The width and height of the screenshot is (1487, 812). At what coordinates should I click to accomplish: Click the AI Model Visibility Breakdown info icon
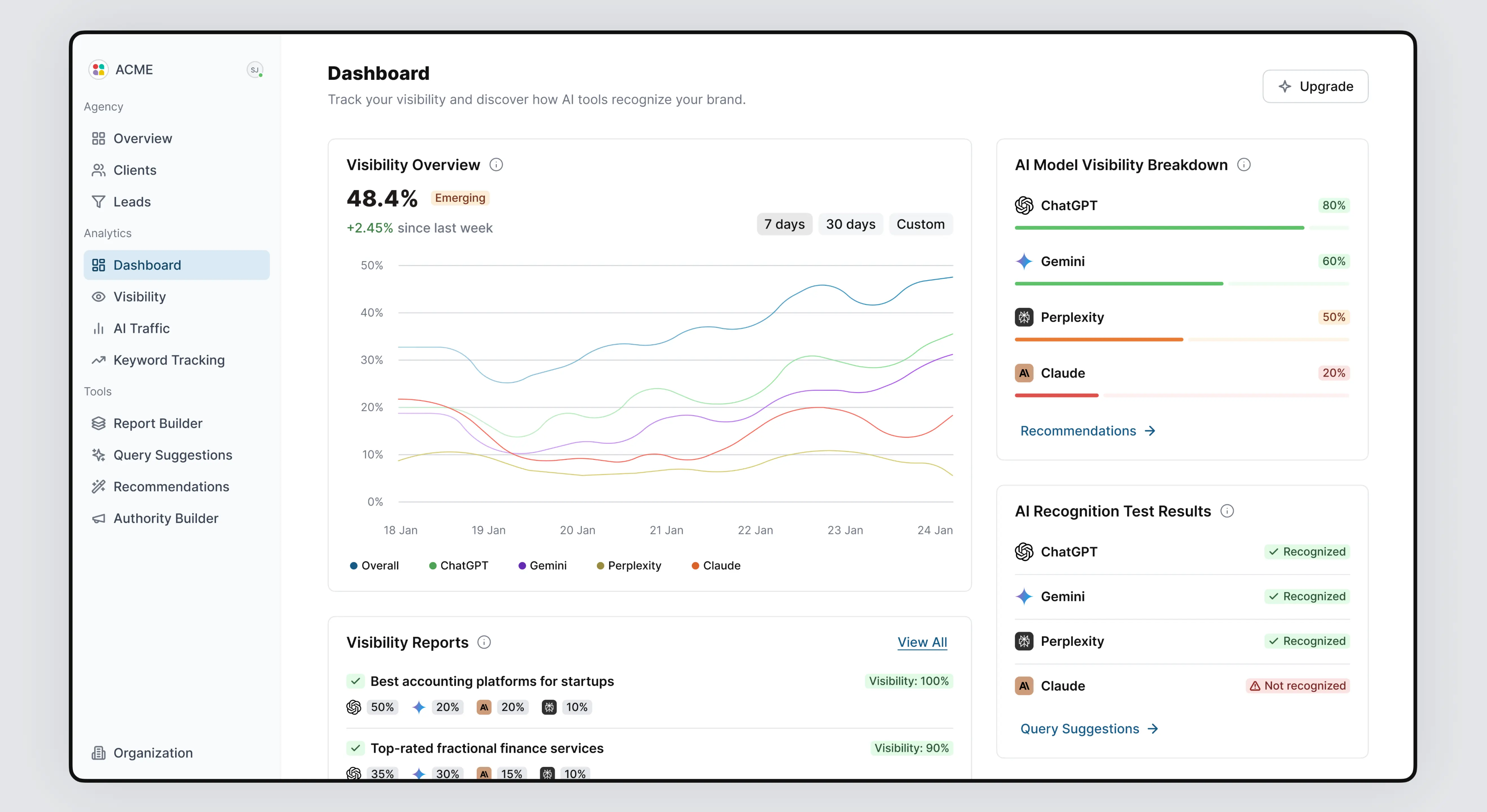pyautogui.click(x=1244, y=165)
